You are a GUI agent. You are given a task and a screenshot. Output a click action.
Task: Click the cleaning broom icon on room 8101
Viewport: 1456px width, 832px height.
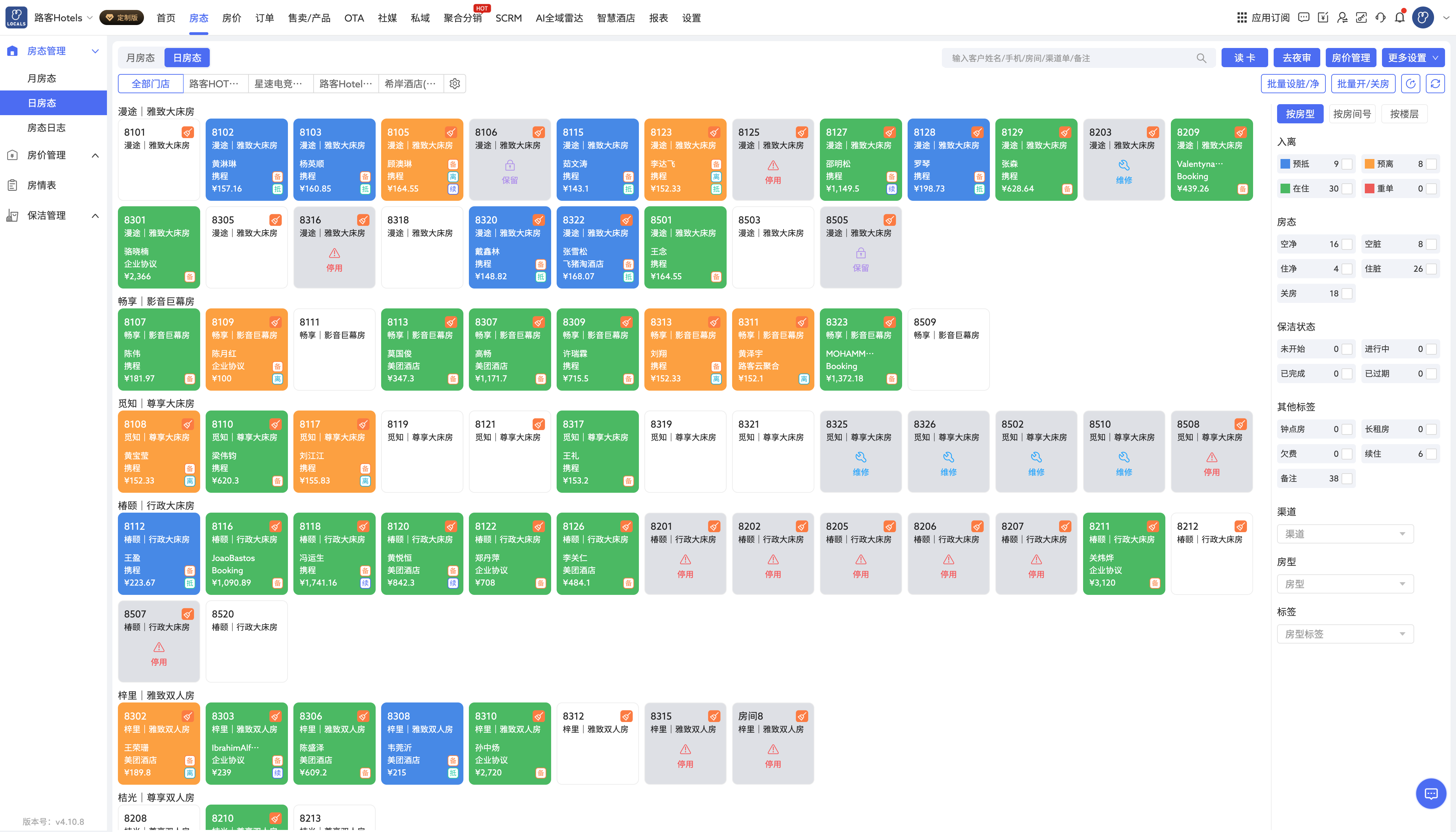click(x=187, y=133)
